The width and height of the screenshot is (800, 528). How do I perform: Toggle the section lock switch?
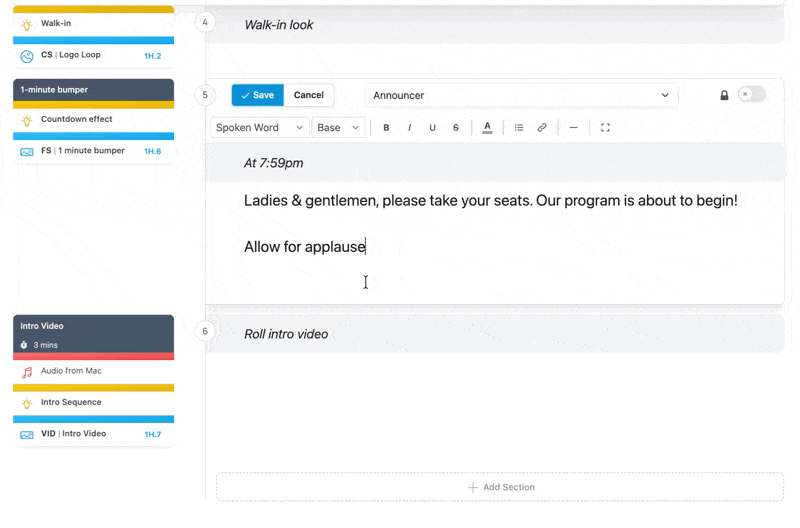[751, 95]
